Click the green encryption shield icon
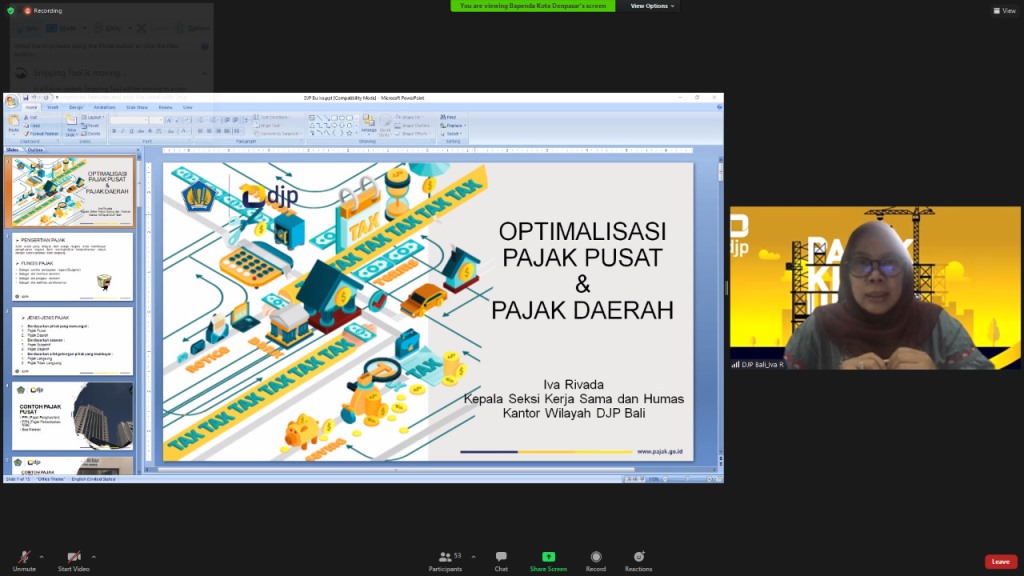1024x576 pixels. (10, 10)
